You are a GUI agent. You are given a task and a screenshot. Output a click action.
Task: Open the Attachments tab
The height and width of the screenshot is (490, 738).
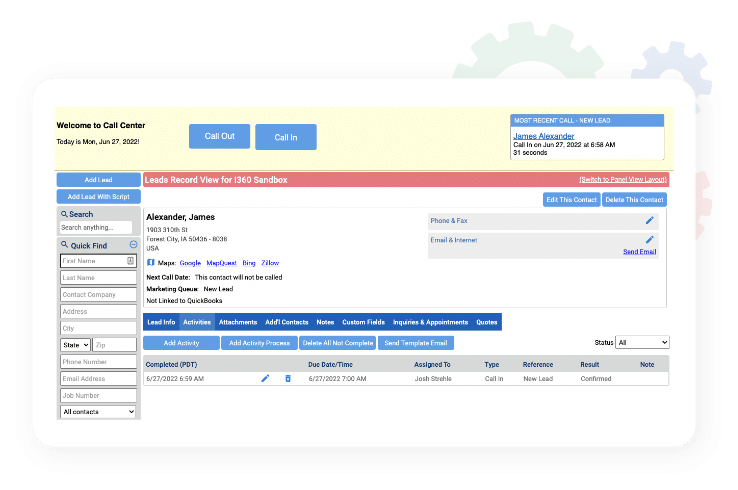(x=238, y=322)
